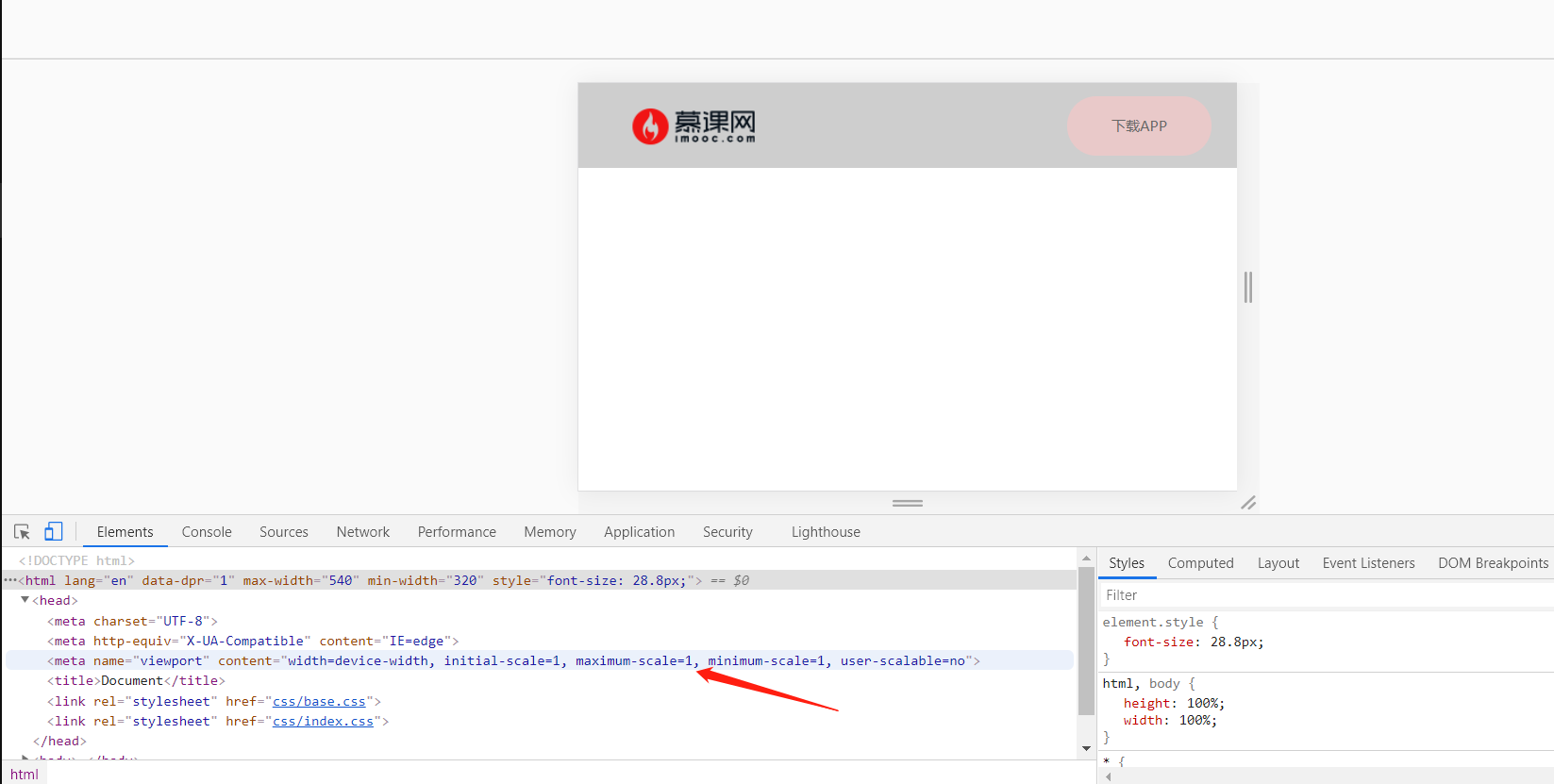Open the Event Listeners pane tab

[x=1369, y=563]
